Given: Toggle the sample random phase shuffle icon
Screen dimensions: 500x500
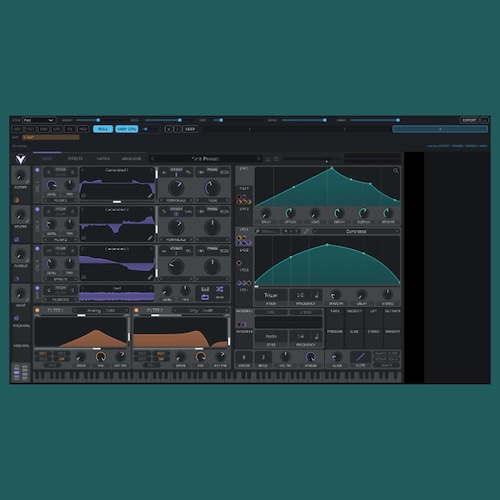Looking at the screenshot, I should 219,289.
